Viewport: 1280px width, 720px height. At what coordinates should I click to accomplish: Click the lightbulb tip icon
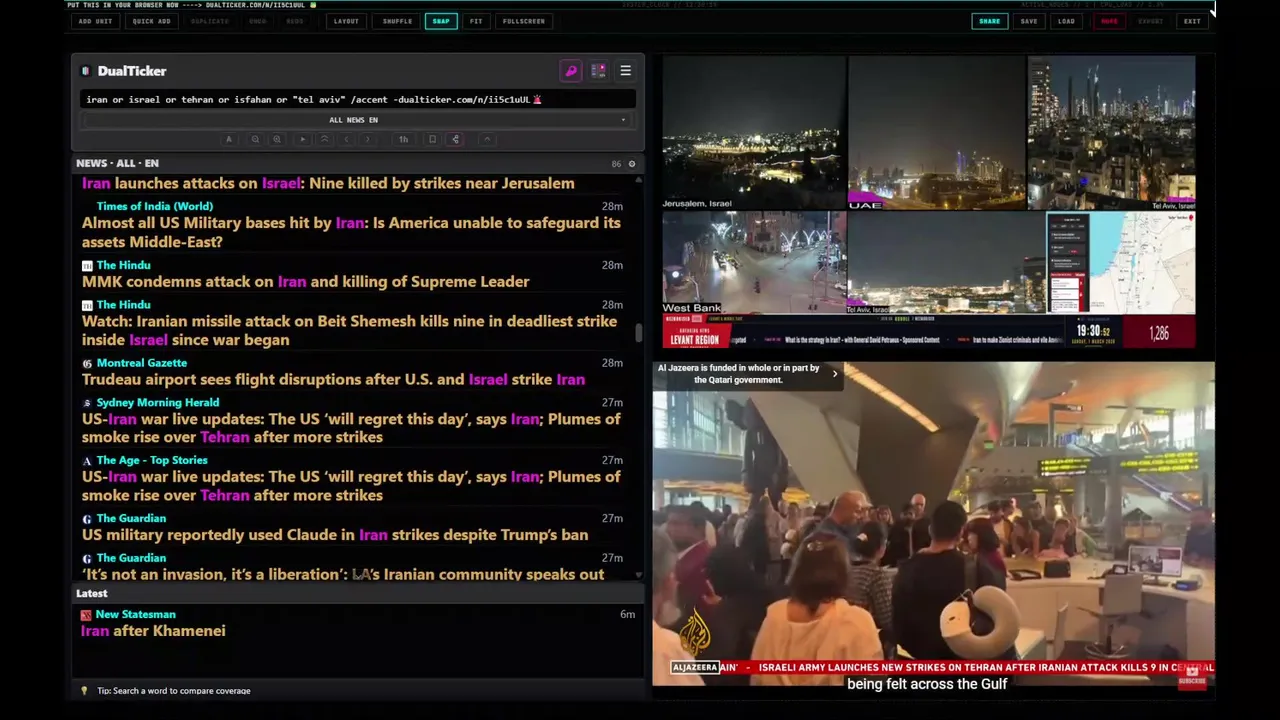click(x=85, y=691)
